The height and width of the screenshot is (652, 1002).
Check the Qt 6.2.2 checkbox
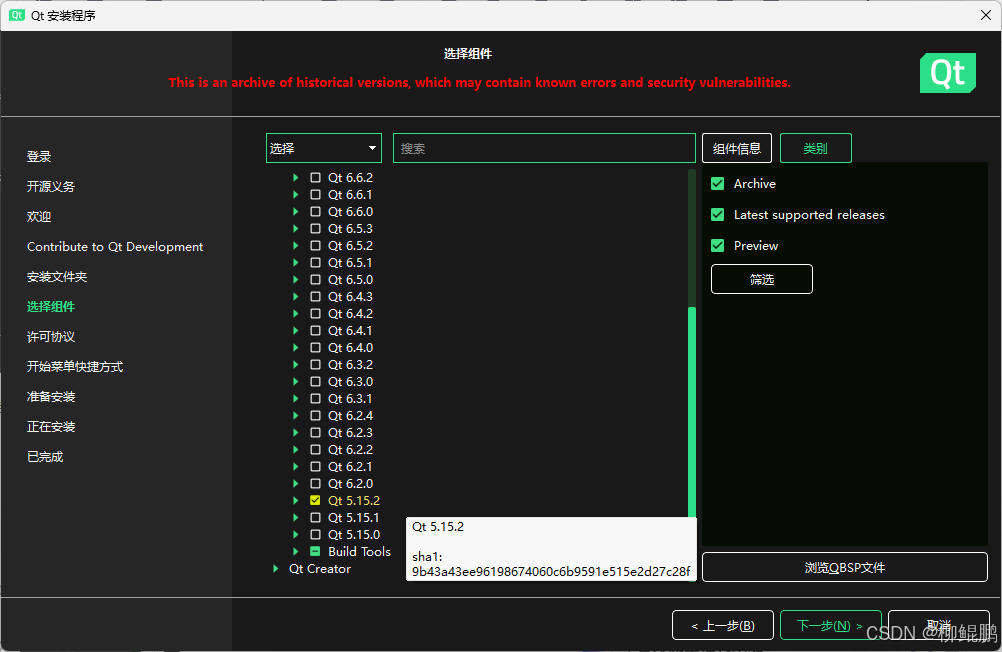pos(316,450)
